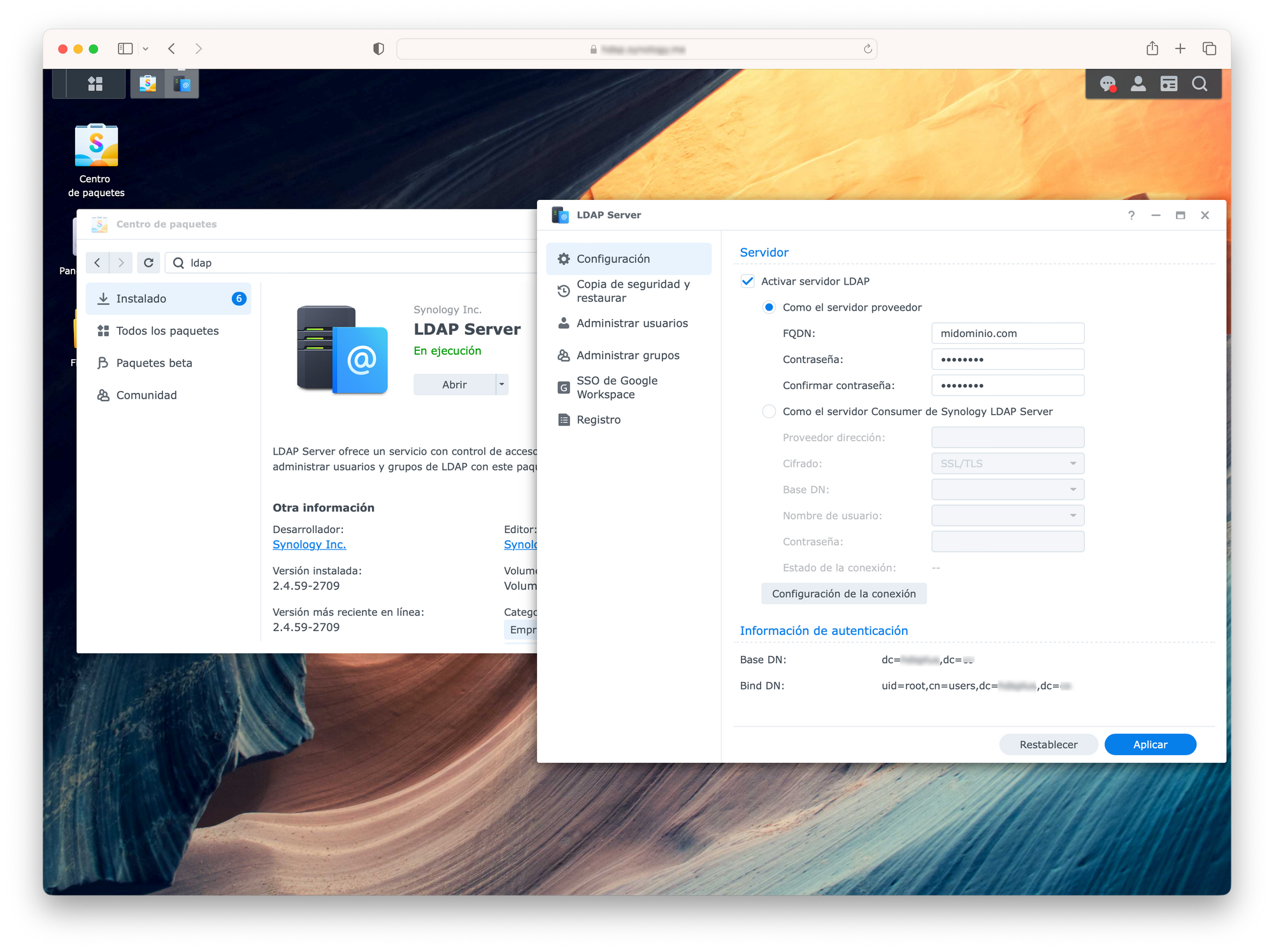The width and height of the screenshot is (1274, 952).
Task: Go back in Centro de paquetes
Action: [97, 263]
